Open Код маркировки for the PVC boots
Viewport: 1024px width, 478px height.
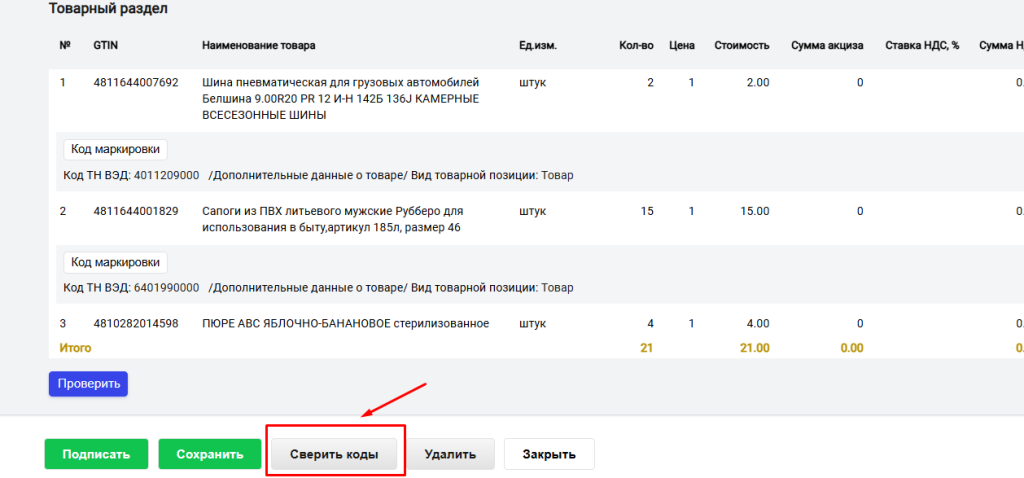coord(115,262)
